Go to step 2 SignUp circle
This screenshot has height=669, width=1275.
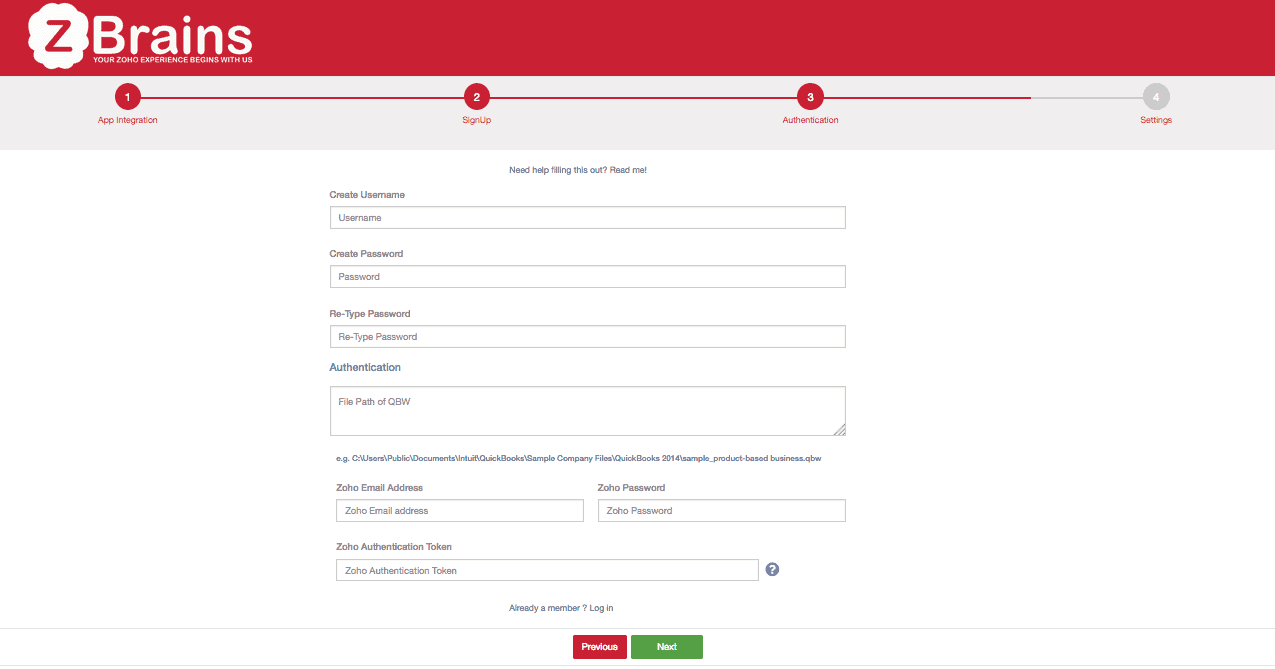[x=476, y=97]
